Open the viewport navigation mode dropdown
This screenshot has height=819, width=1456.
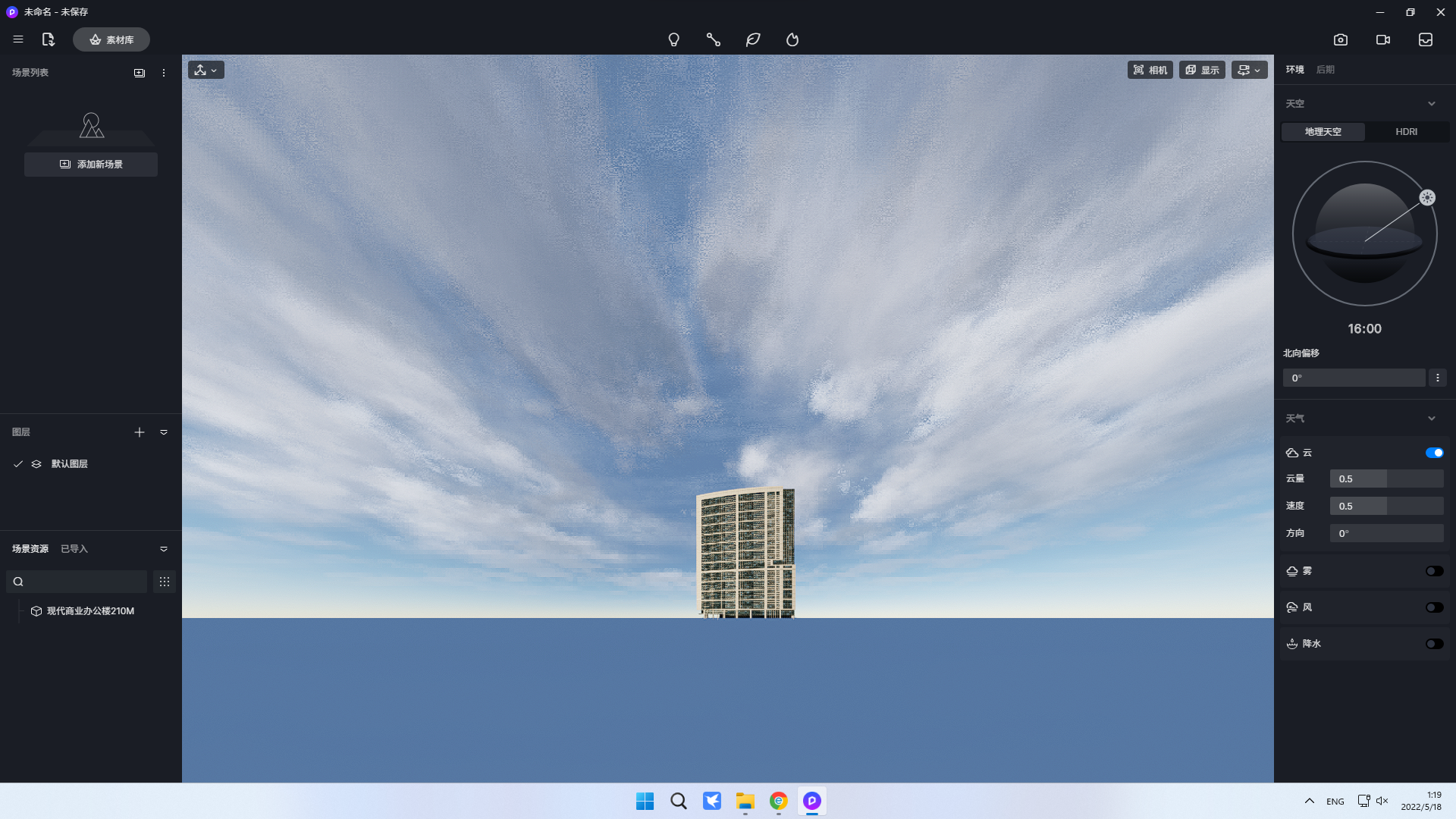pos(206,70)
